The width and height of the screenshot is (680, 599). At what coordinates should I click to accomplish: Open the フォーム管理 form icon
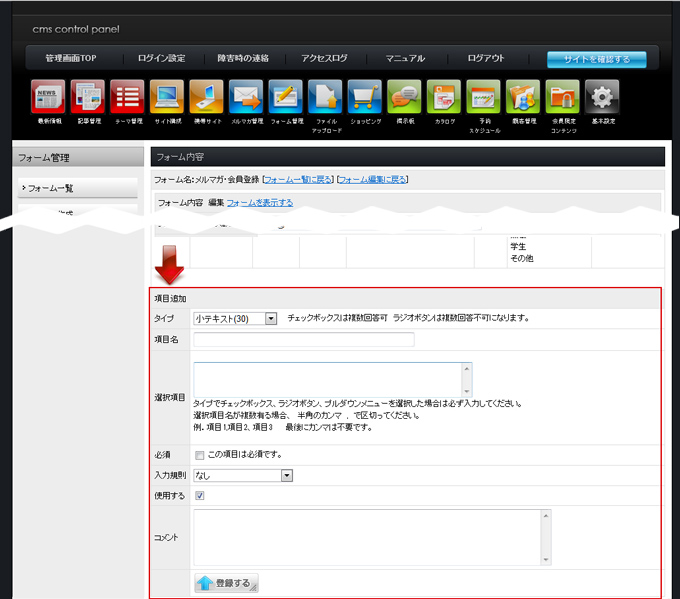[286, 97]
